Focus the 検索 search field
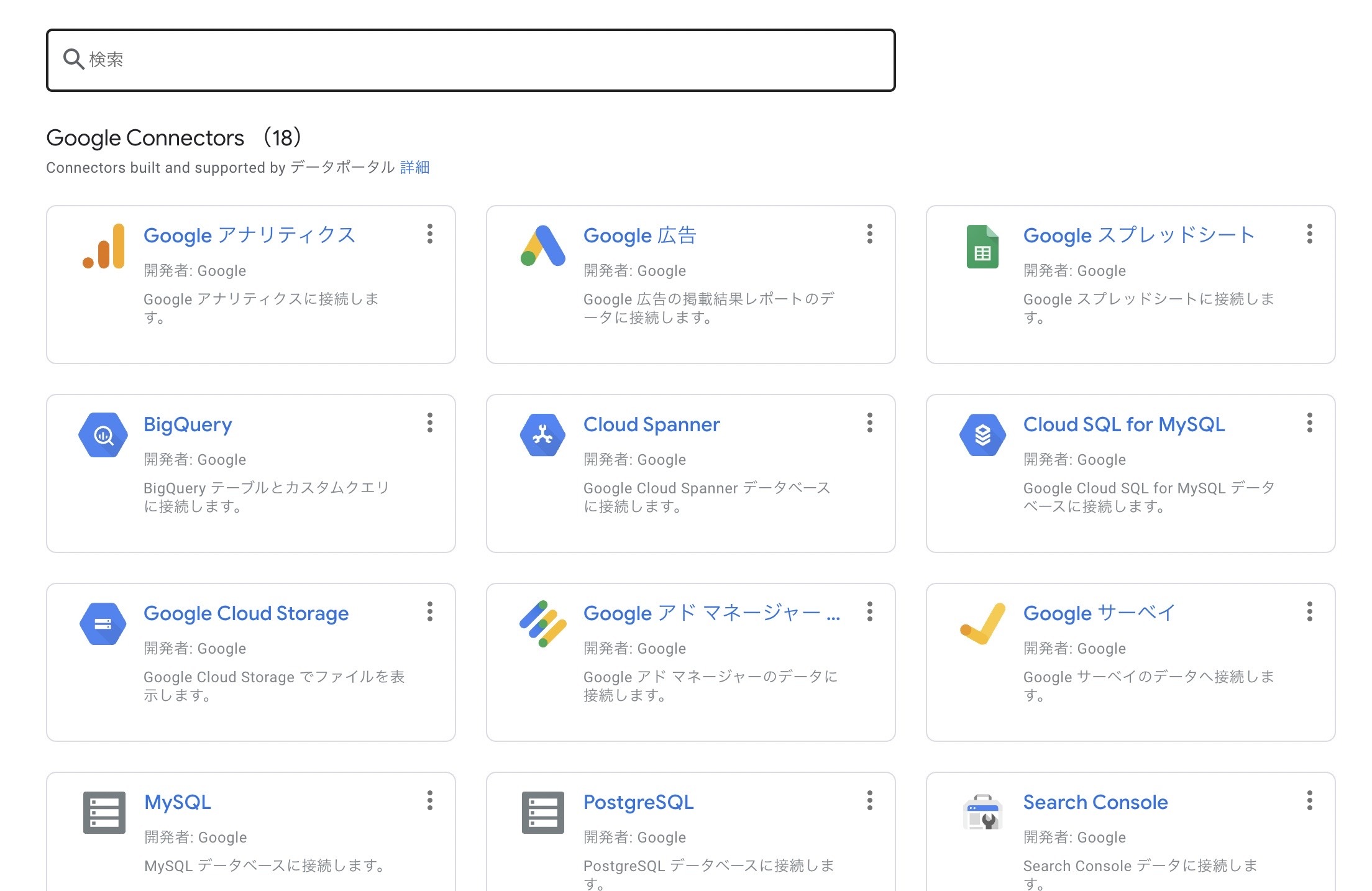Screen dimensions: 1372x891 (470, 60)
